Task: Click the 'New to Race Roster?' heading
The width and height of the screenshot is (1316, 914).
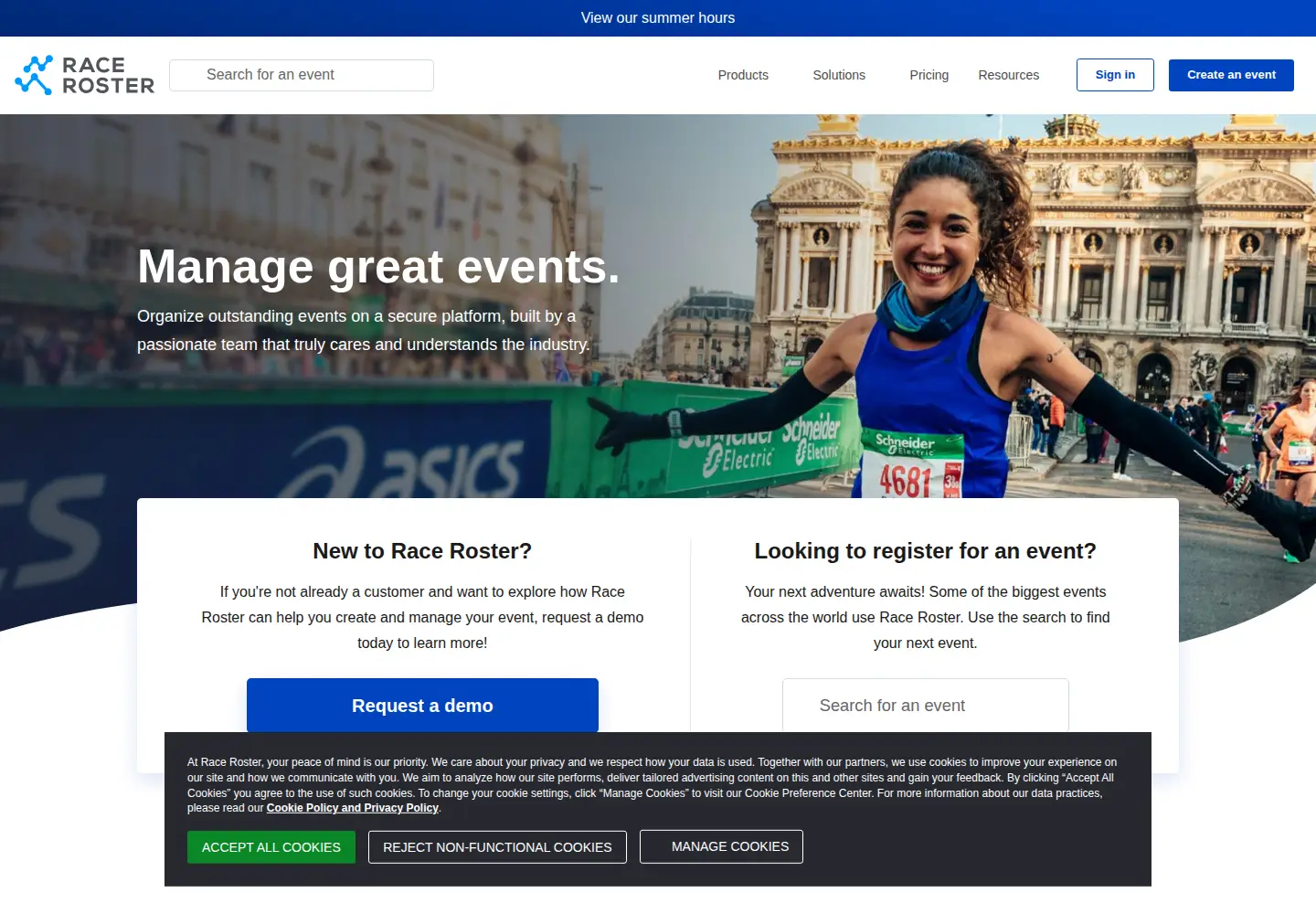Action: 422,551
